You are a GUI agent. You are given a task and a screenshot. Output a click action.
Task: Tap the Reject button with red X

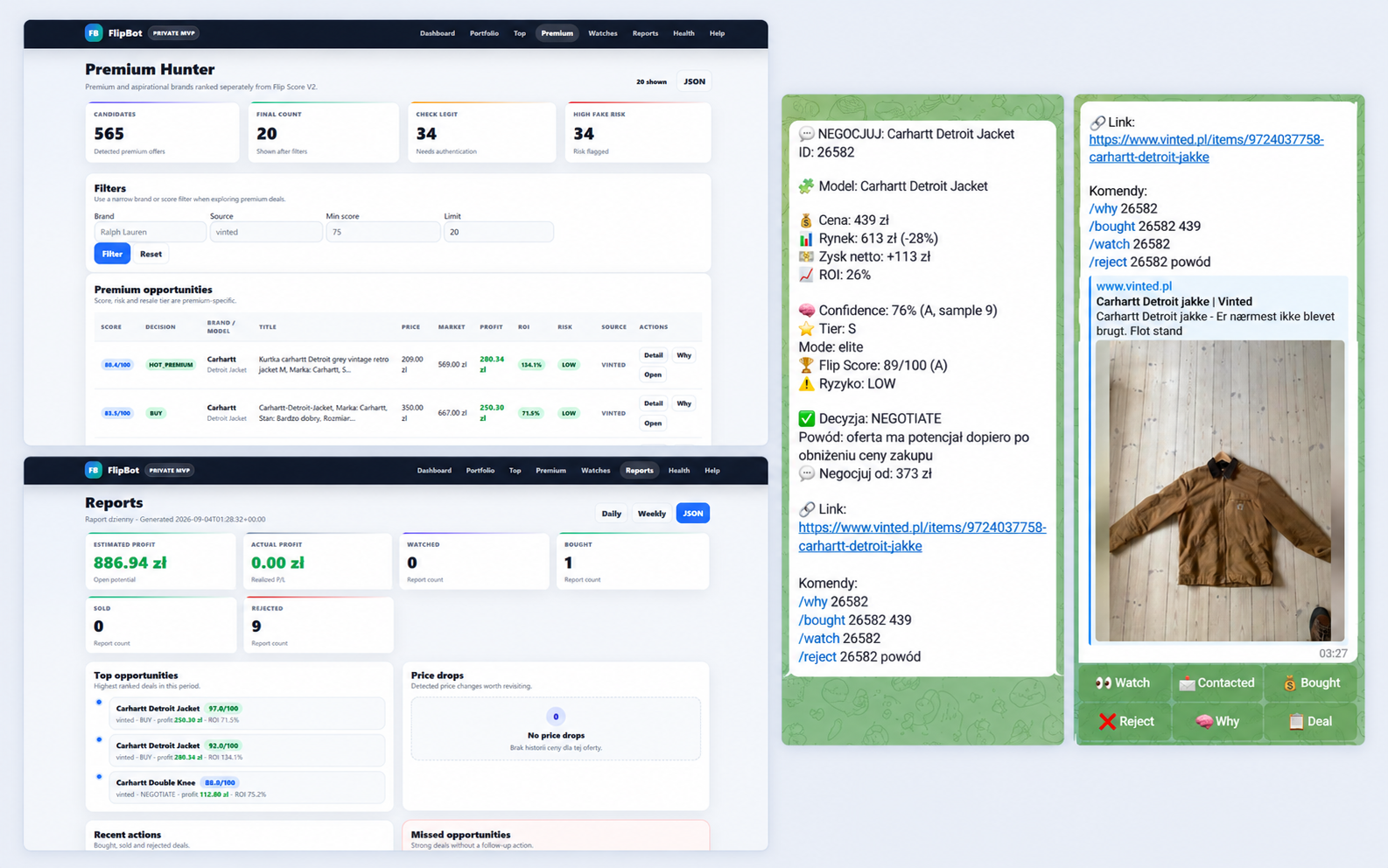1123,722
